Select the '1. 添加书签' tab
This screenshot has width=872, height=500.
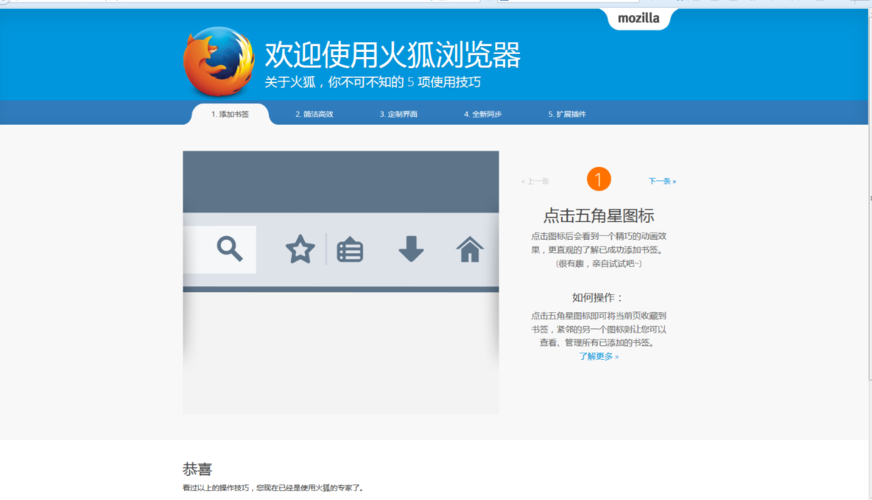[230, 114]
